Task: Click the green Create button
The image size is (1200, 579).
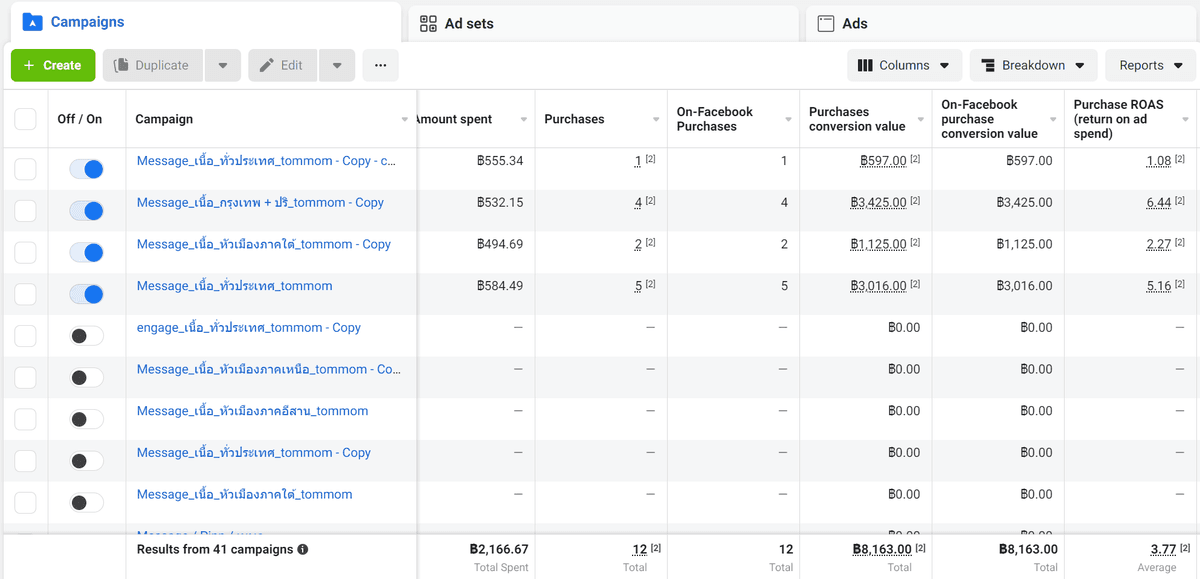Action: 53,66
